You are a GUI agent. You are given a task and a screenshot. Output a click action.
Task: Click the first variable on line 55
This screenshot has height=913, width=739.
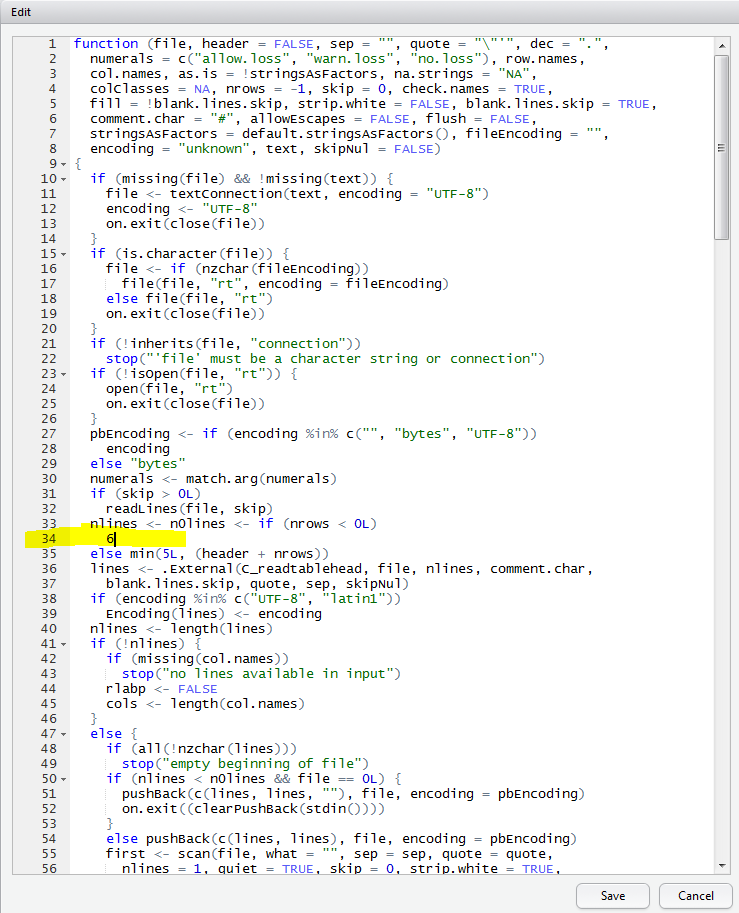126,854
